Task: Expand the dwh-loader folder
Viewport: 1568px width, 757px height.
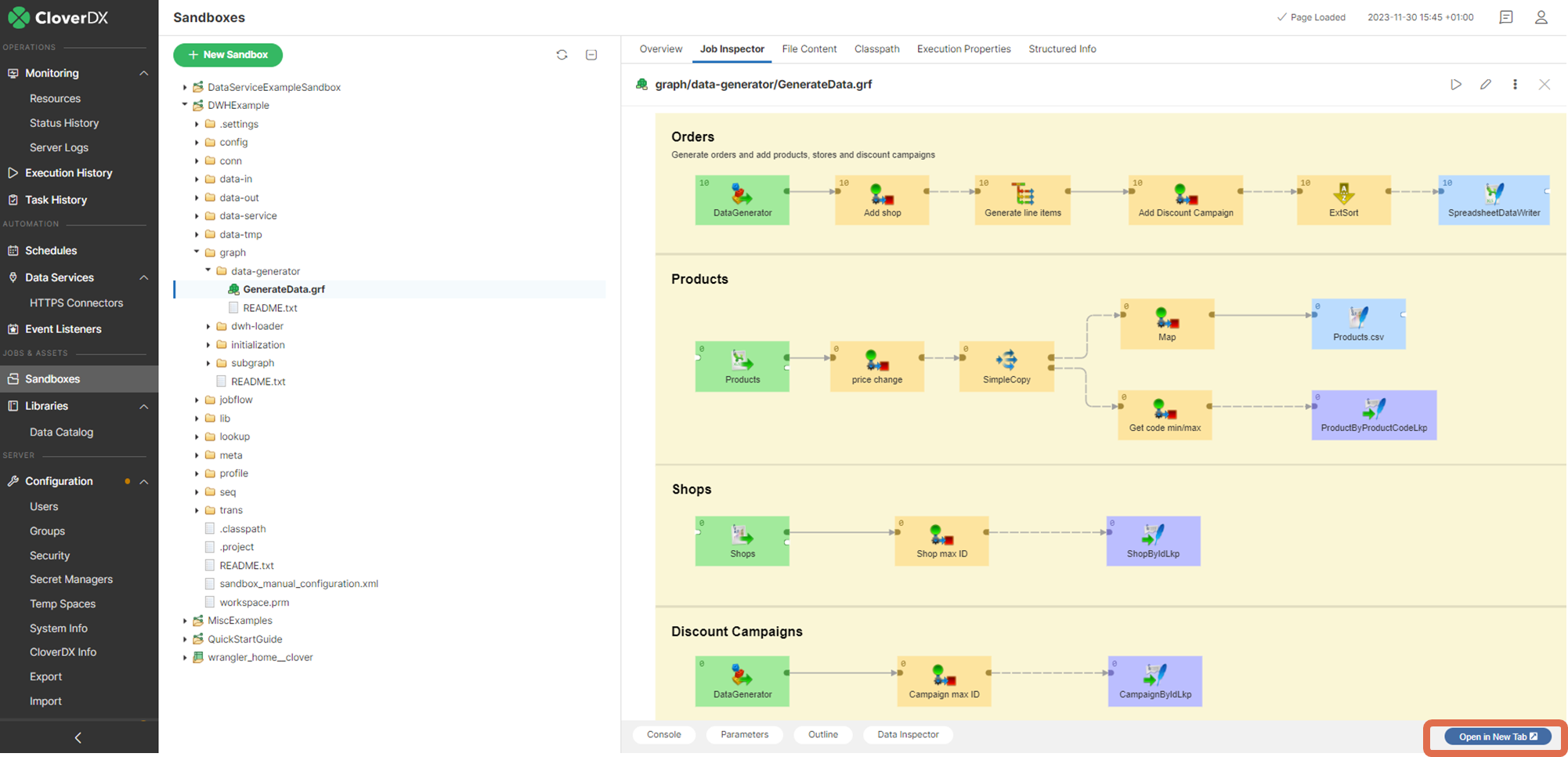Action: pos(208,326)
